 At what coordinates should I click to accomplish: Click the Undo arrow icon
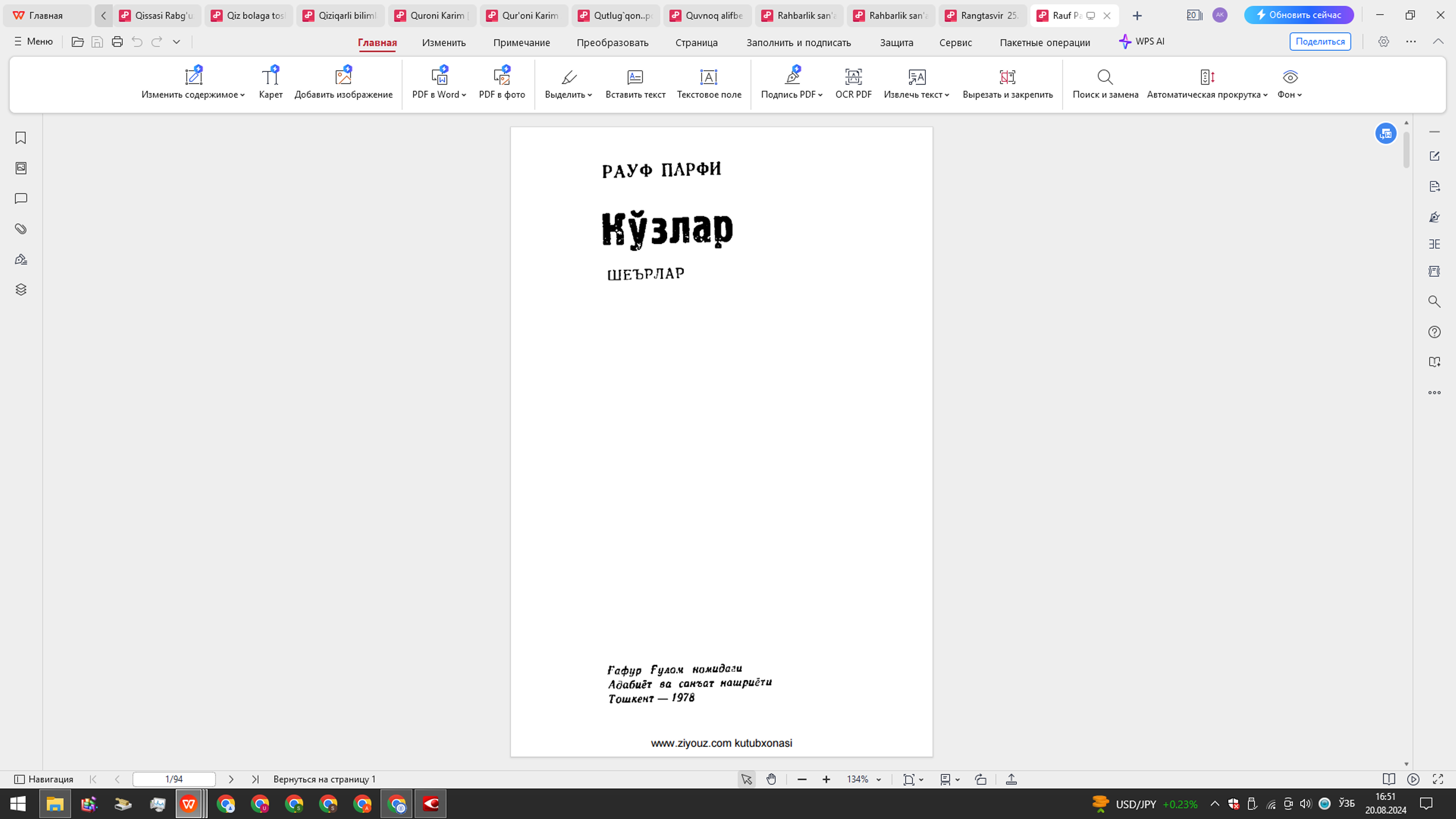click(x=137, y=42)
